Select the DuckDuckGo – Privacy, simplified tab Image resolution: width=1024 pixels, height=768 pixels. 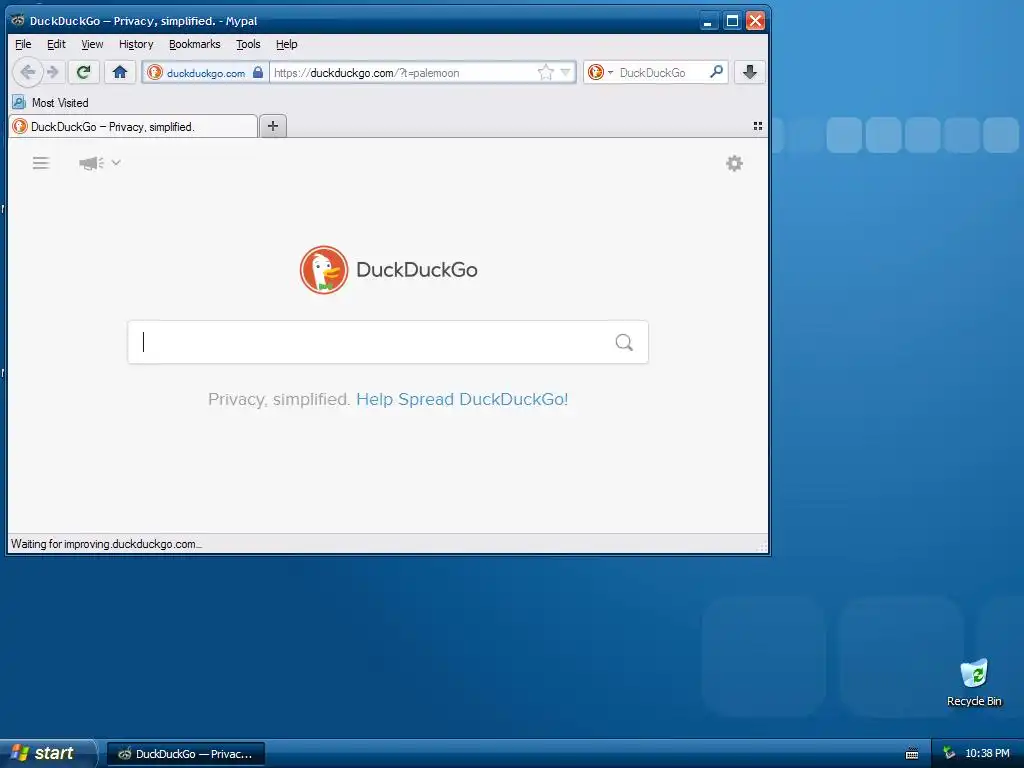point(133,126)
